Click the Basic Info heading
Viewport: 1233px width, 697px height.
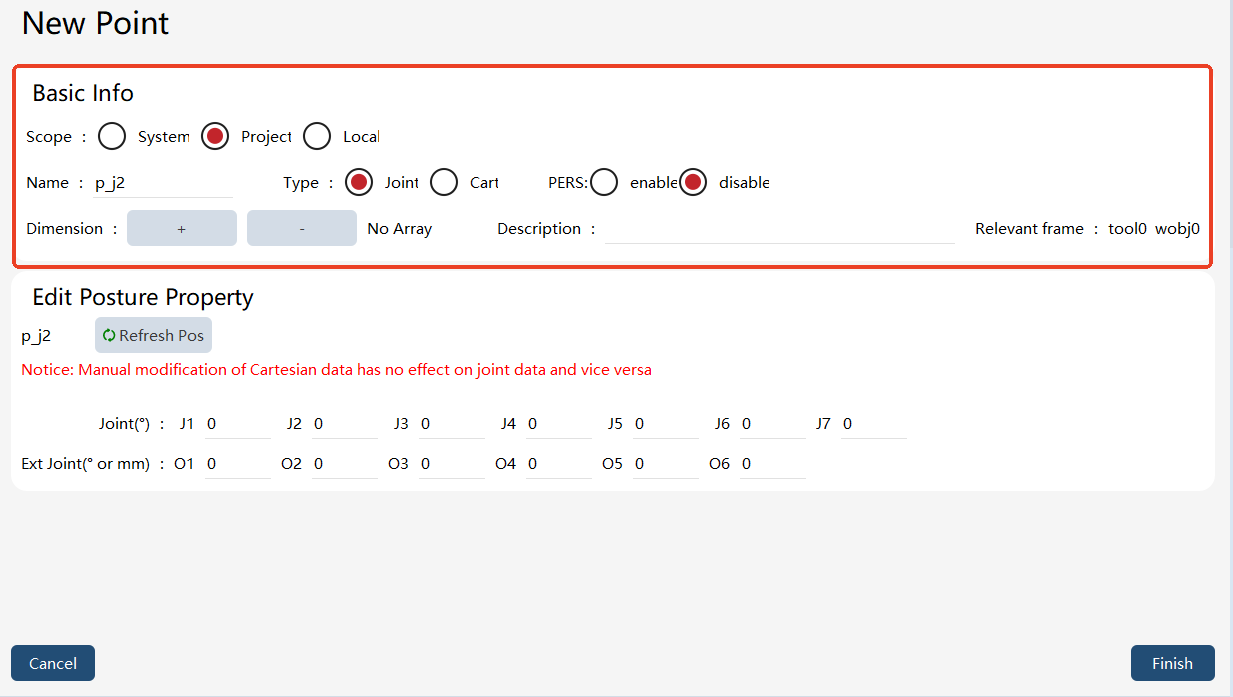[83, 93]
